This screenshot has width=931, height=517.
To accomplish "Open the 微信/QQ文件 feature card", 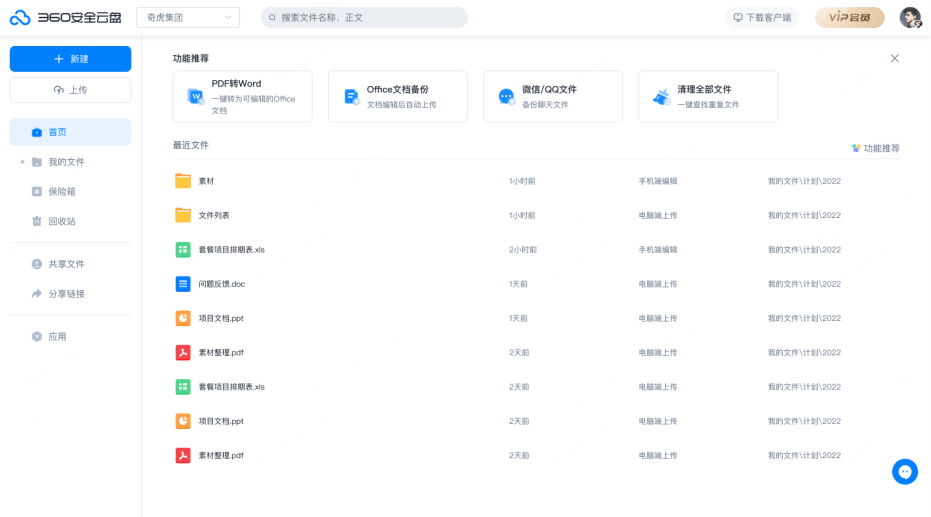I will tap(553, 96).
